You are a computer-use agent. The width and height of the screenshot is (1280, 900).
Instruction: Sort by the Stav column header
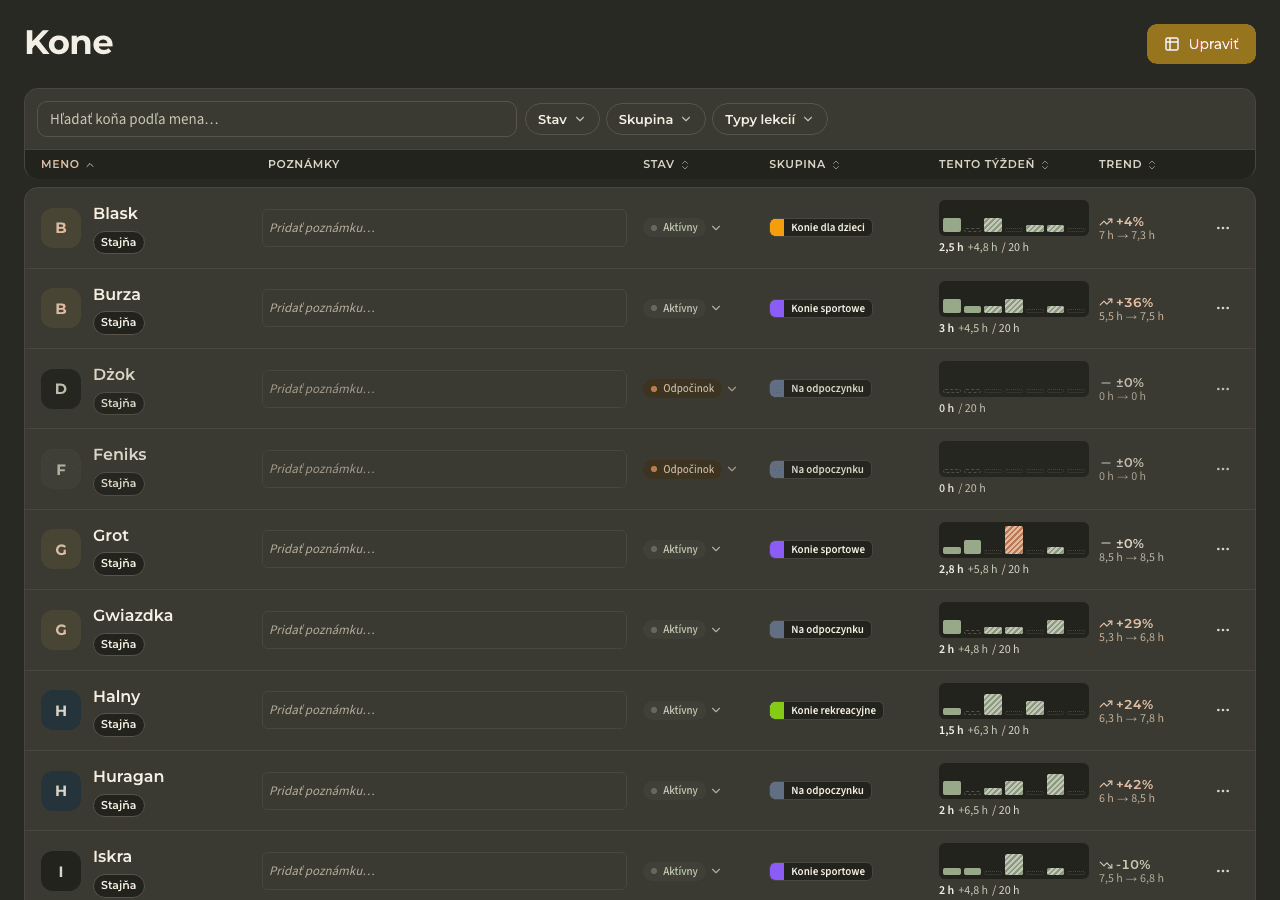coord(666,164)
